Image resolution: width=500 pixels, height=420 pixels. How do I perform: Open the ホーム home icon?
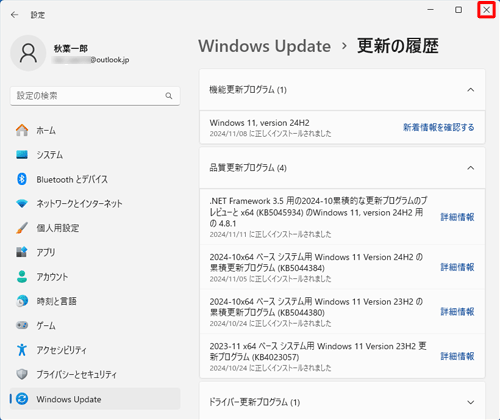point(22,130)
